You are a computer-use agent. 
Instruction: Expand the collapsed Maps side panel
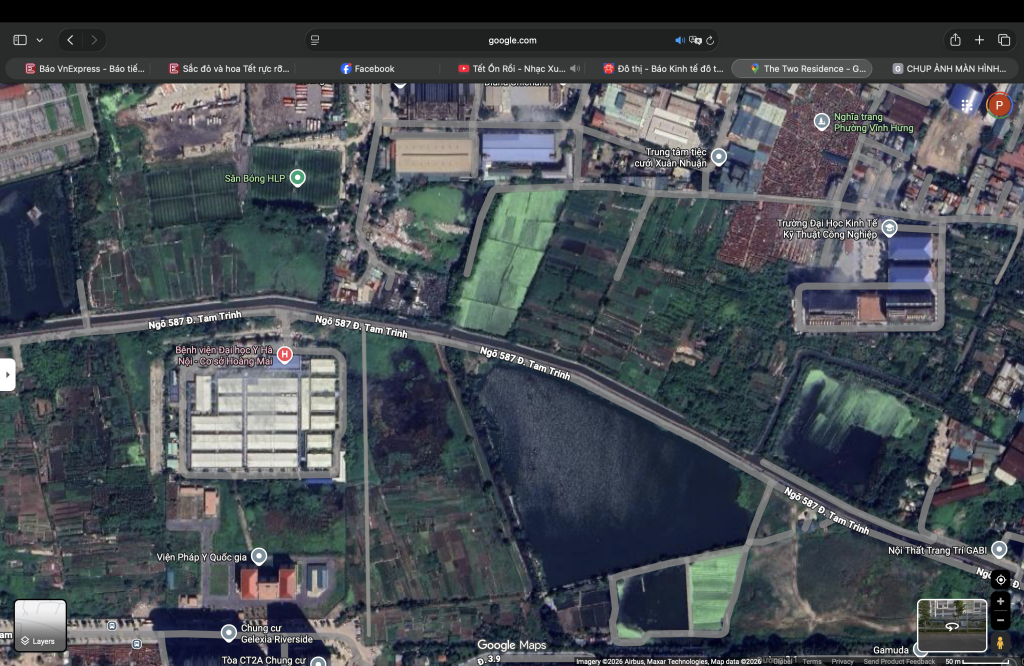point(7,375)
